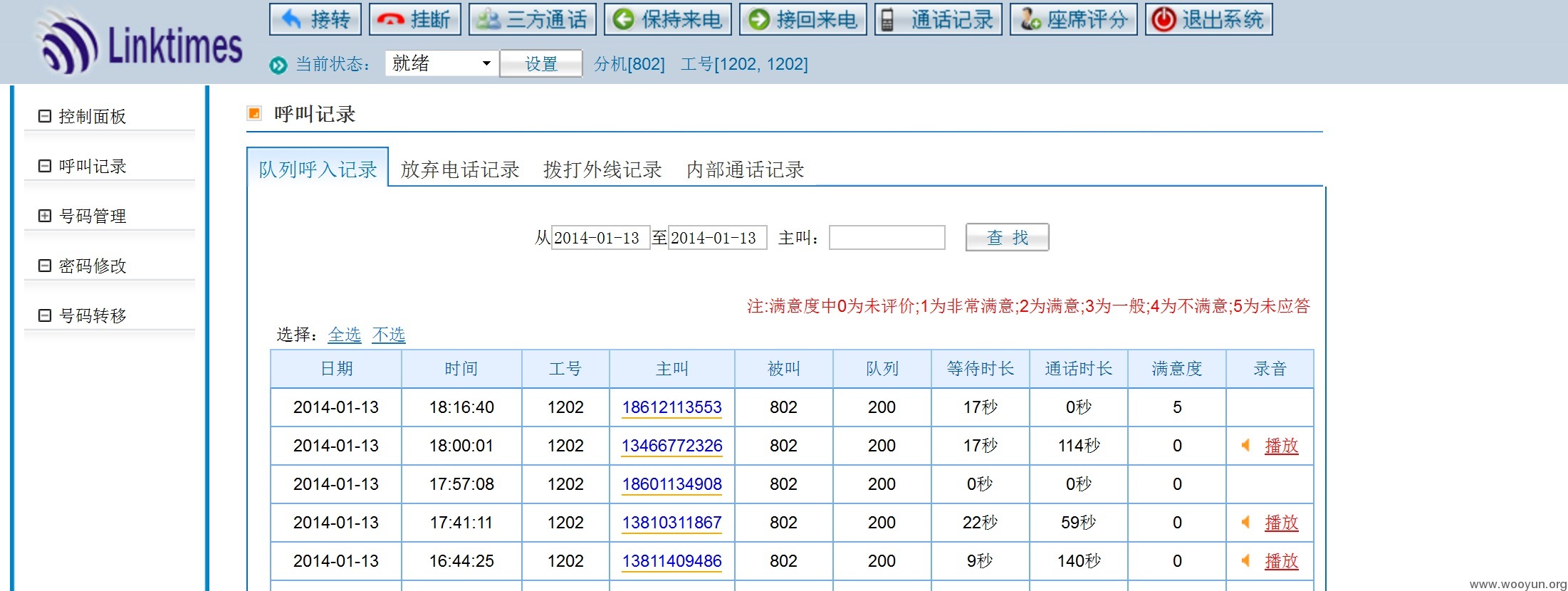Click the 查 找 search button
1568x591 pixels.
(1007, 237)
